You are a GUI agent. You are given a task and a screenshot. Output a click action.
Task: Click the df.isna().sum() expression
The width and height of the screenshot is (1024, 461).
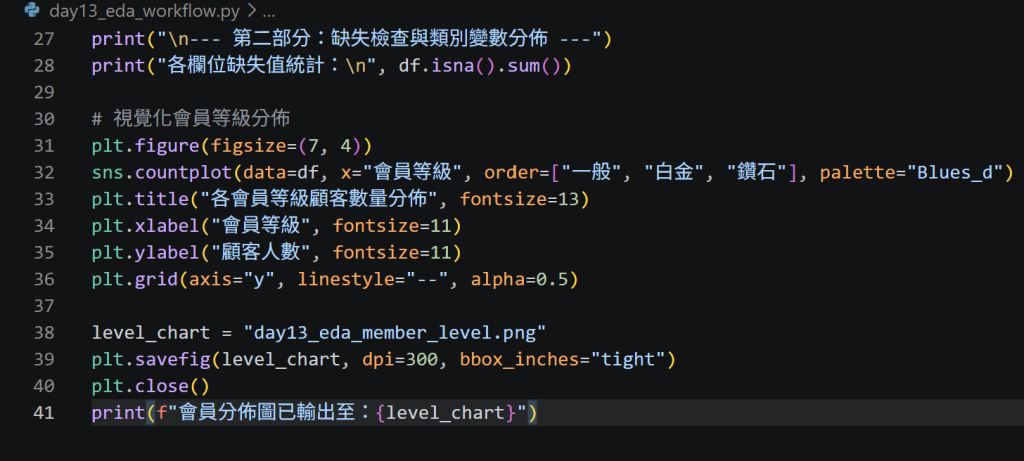(x=485, y=66)
